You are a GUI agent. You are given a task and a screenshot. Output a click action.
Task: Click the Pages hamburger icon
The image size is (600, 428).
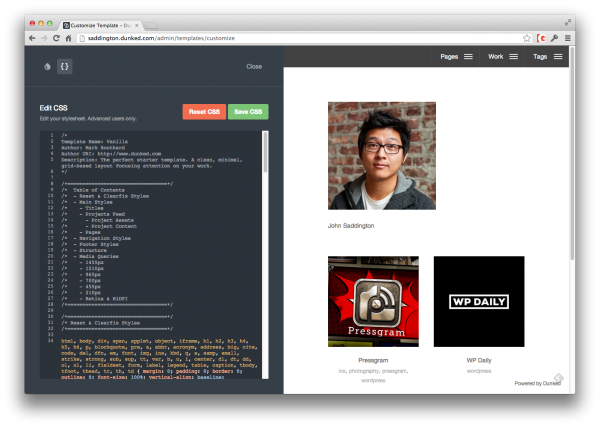tap(468, 57)
